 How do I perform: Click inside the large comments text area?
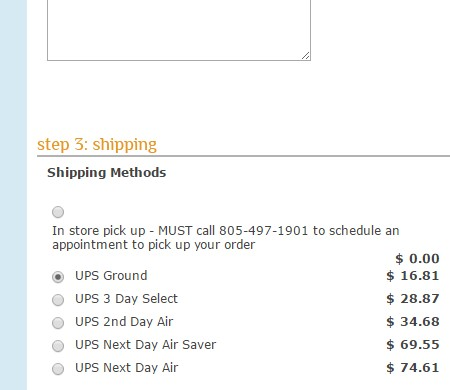point(179,28)
